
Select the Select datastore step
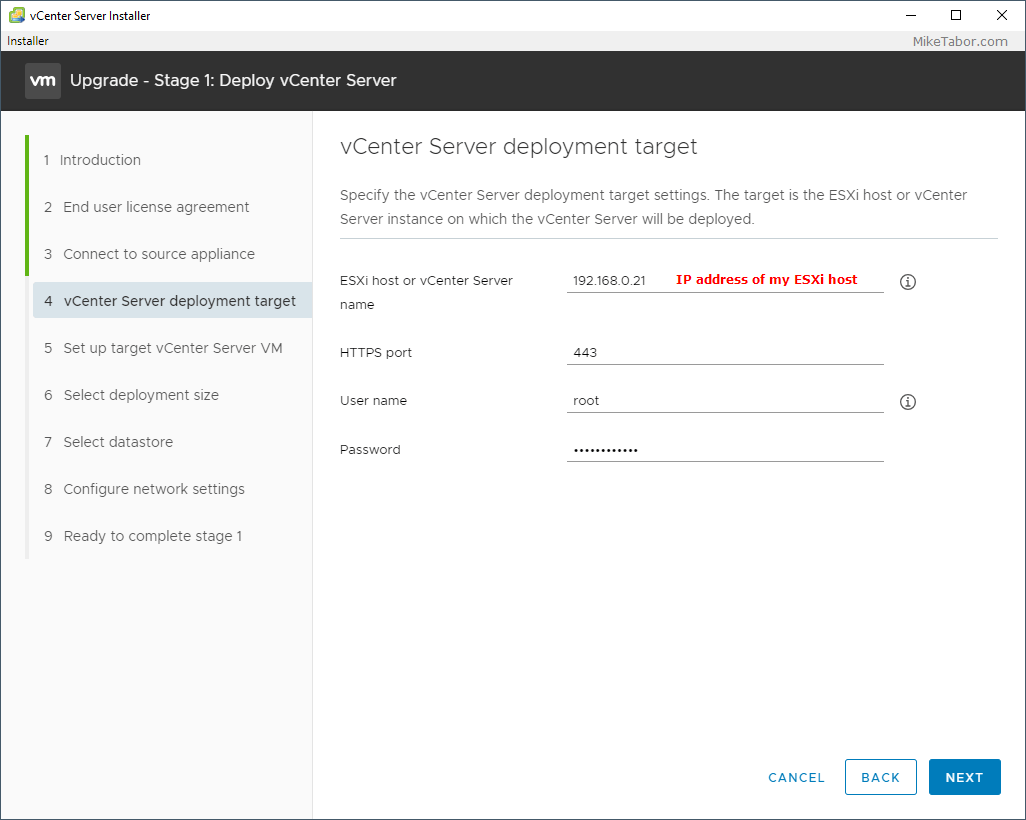[109, 442]
